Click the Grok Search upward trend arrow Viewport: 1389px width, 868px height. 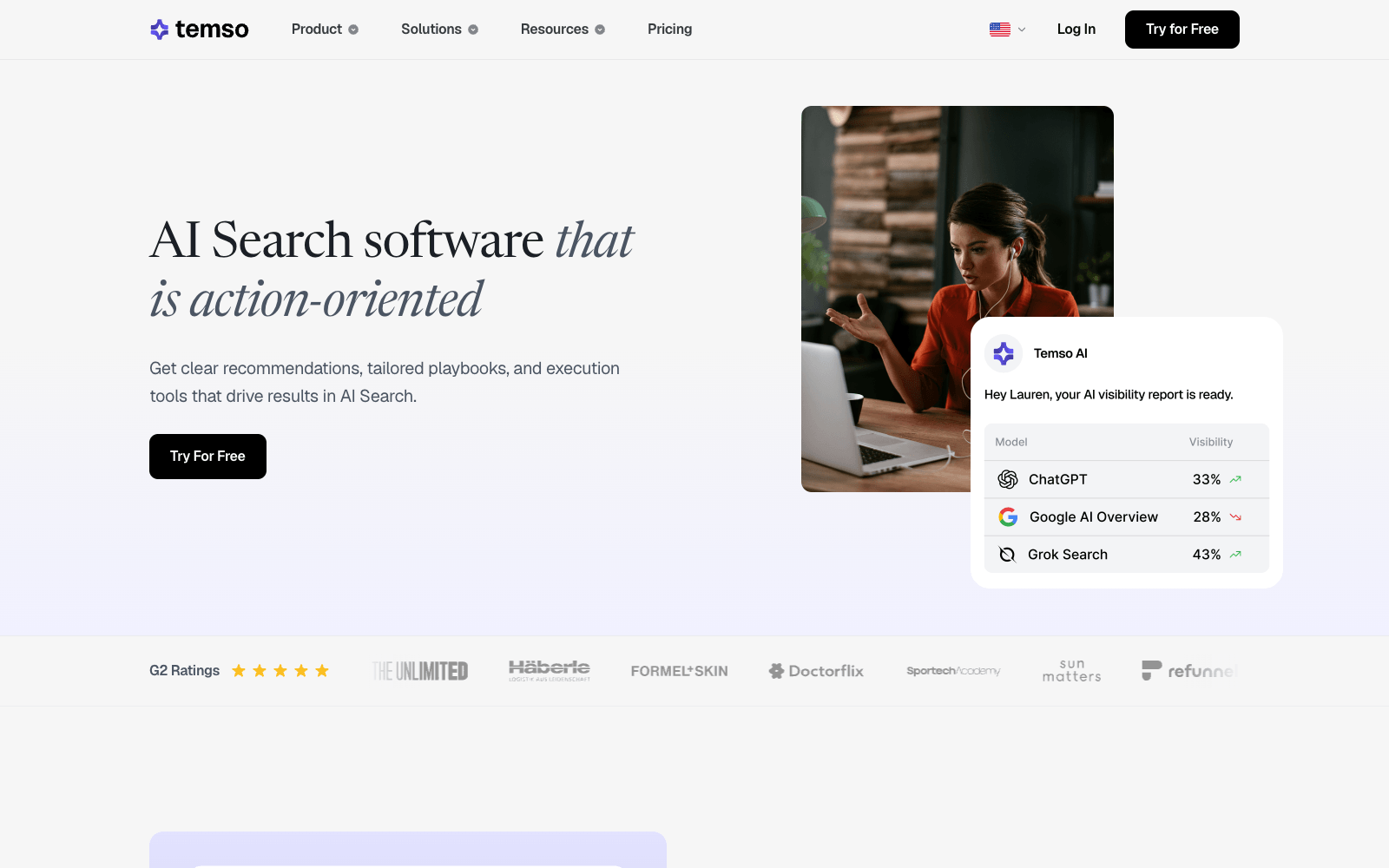tap(1235, 555)
